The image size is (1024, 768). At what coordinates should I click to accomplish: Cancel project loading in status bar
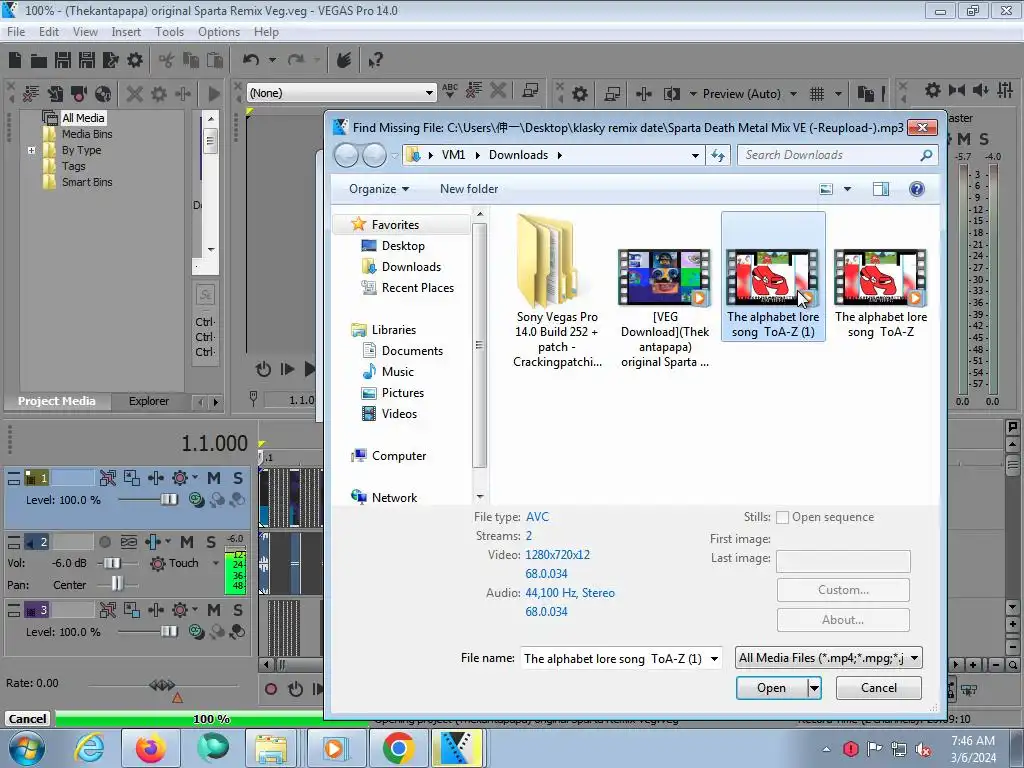coord(27,719)
